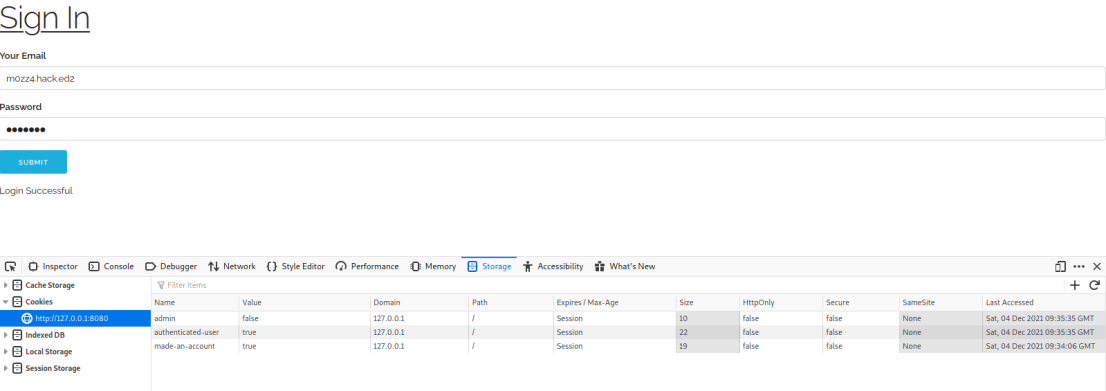Sort cookies by HttpOnly column header
The image size is (1106, 391).
[781, 302]
